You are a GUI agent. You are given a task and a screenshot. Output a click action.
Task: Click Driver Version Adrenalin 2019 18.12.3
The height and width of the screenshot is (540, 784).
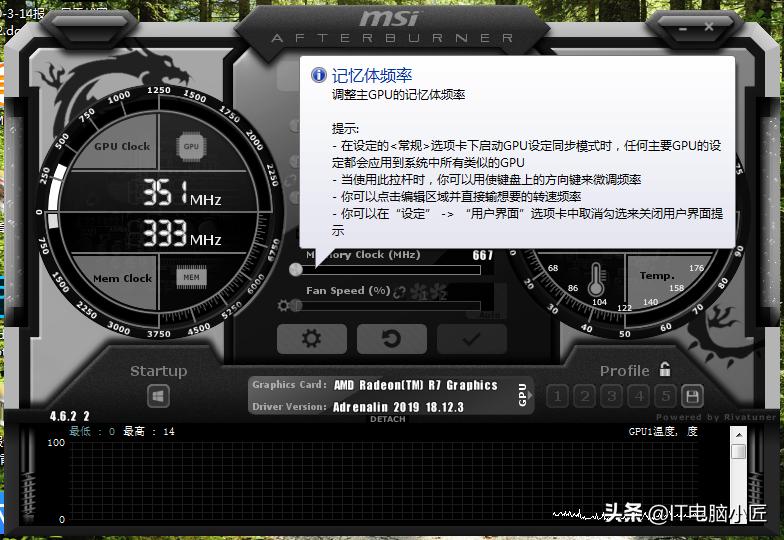[398, 407]
